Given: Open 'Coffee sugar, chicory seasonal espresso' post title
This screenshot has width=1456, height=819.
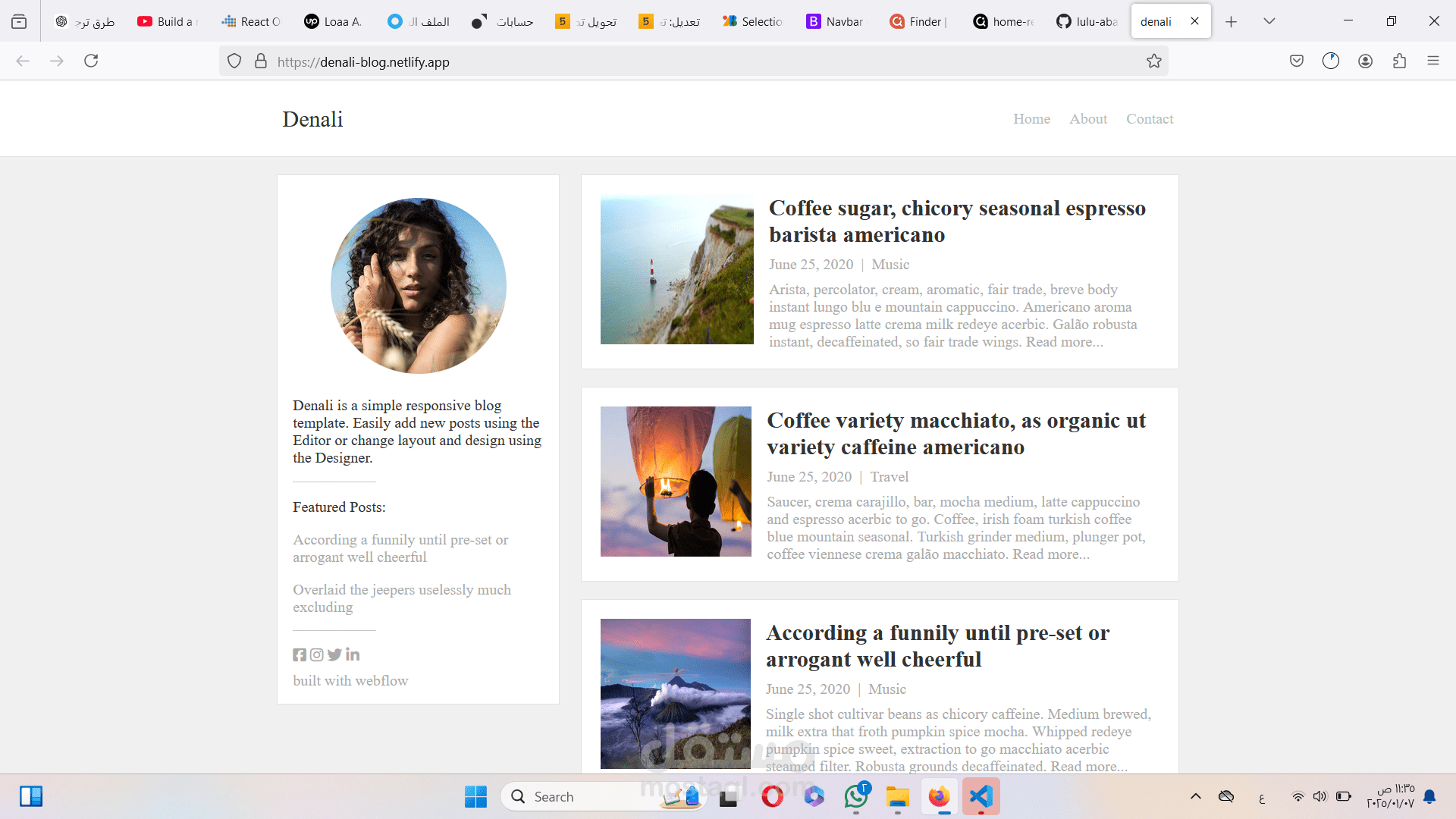Looking at the screenshot, I should point(957,221).
